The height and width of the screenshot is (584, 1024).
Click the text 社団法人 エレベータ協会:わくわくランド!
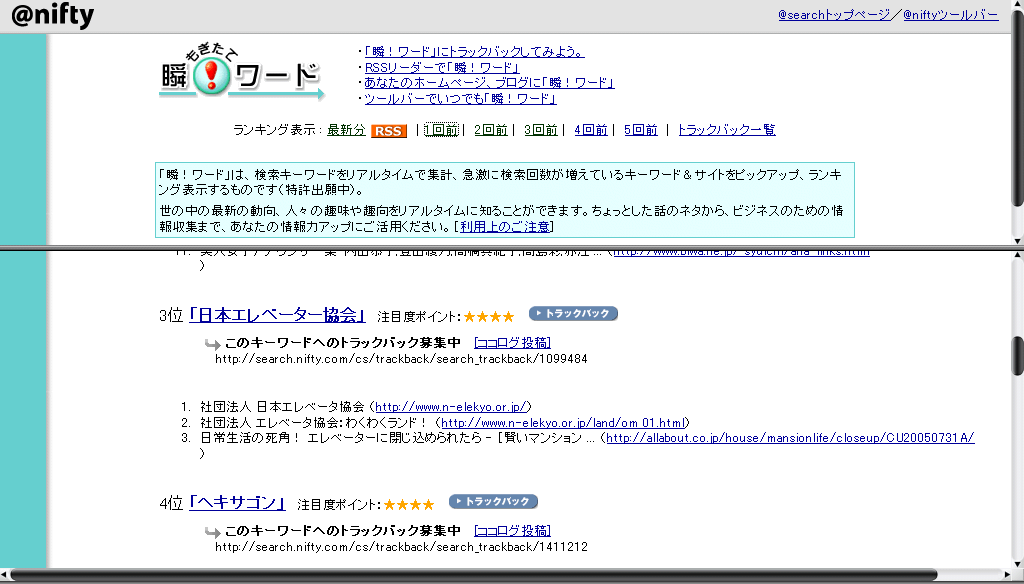pos(314,423)
